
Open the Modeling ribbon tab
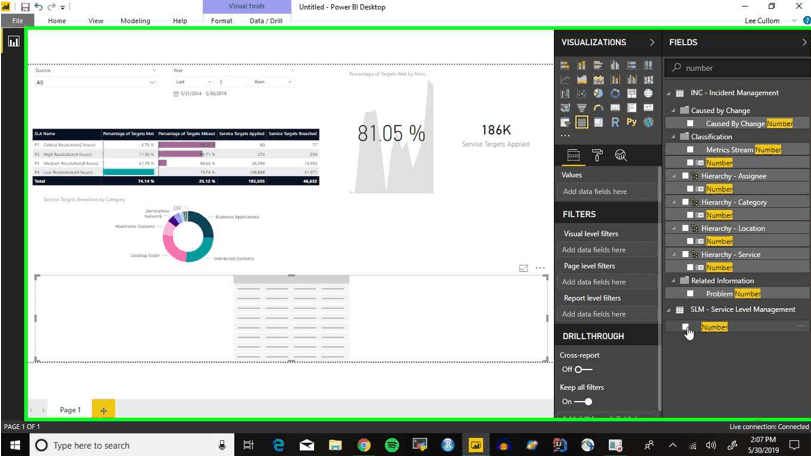[135, 21]
